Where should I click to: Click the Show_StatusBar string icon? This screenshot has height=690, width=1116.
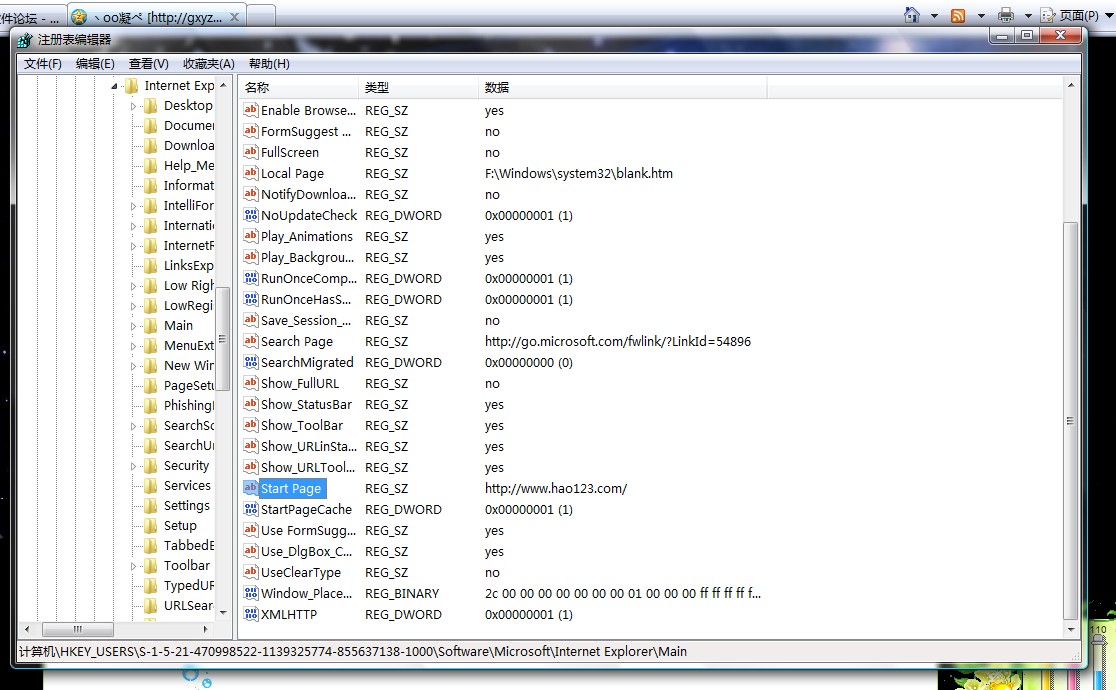tap(251, 404)
